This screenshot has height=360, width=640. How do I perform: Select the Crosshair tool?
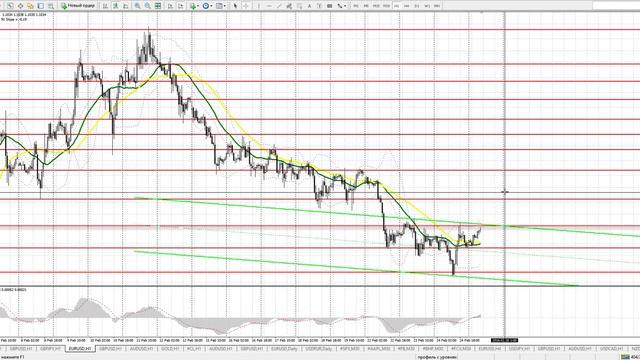(246, 6)
